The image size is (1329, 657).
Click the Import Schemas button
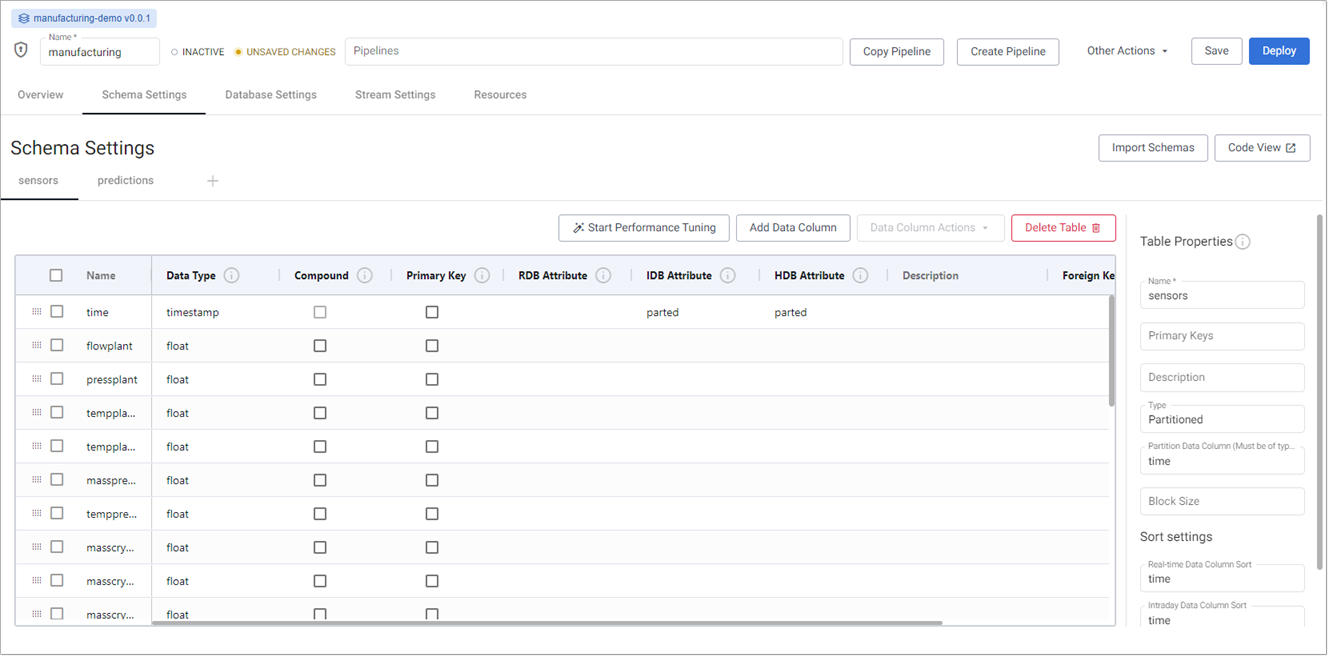click(1152, 147)
